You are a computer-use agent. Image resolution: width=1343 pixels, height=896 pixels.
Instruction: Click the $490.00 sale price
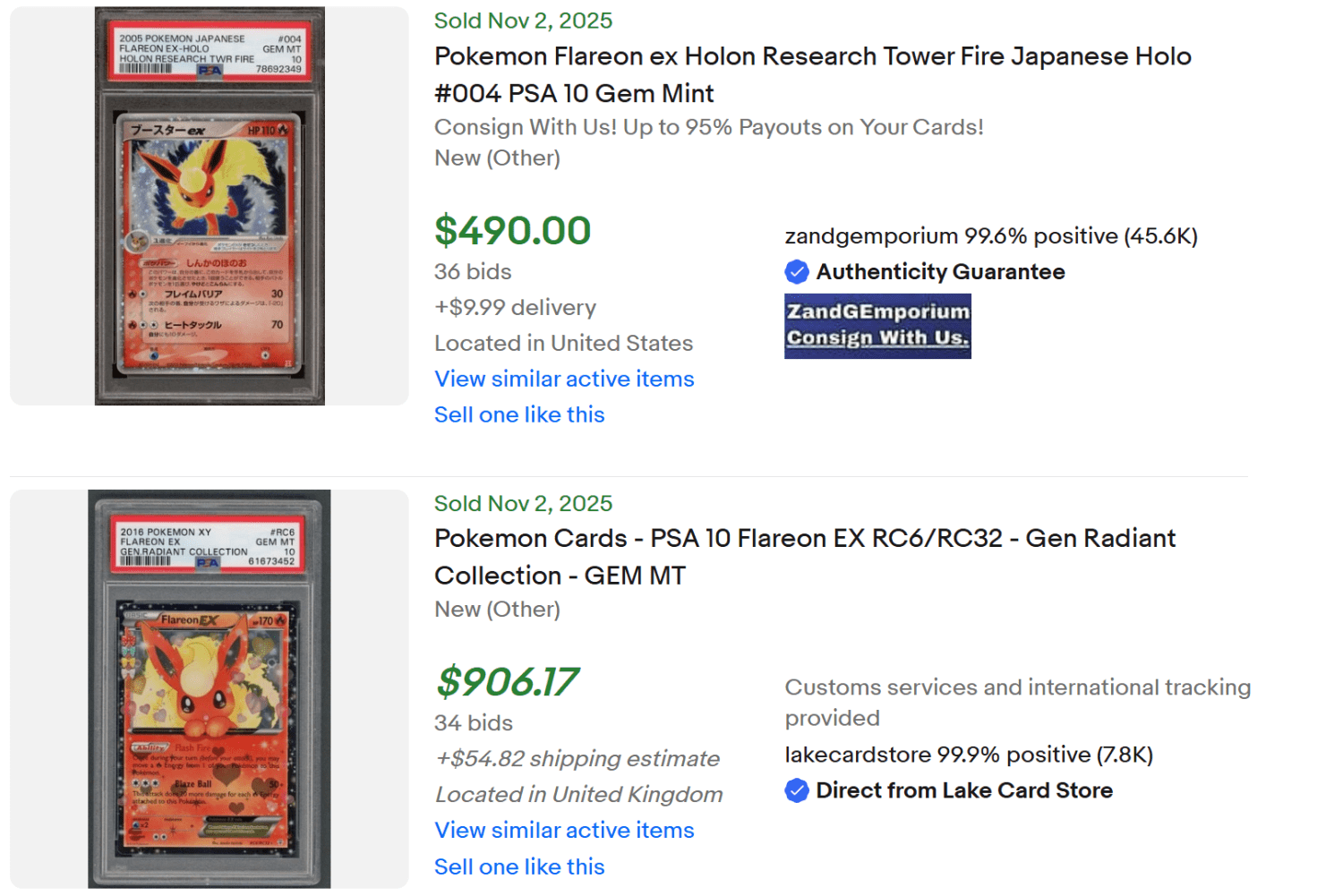(512, 230)
